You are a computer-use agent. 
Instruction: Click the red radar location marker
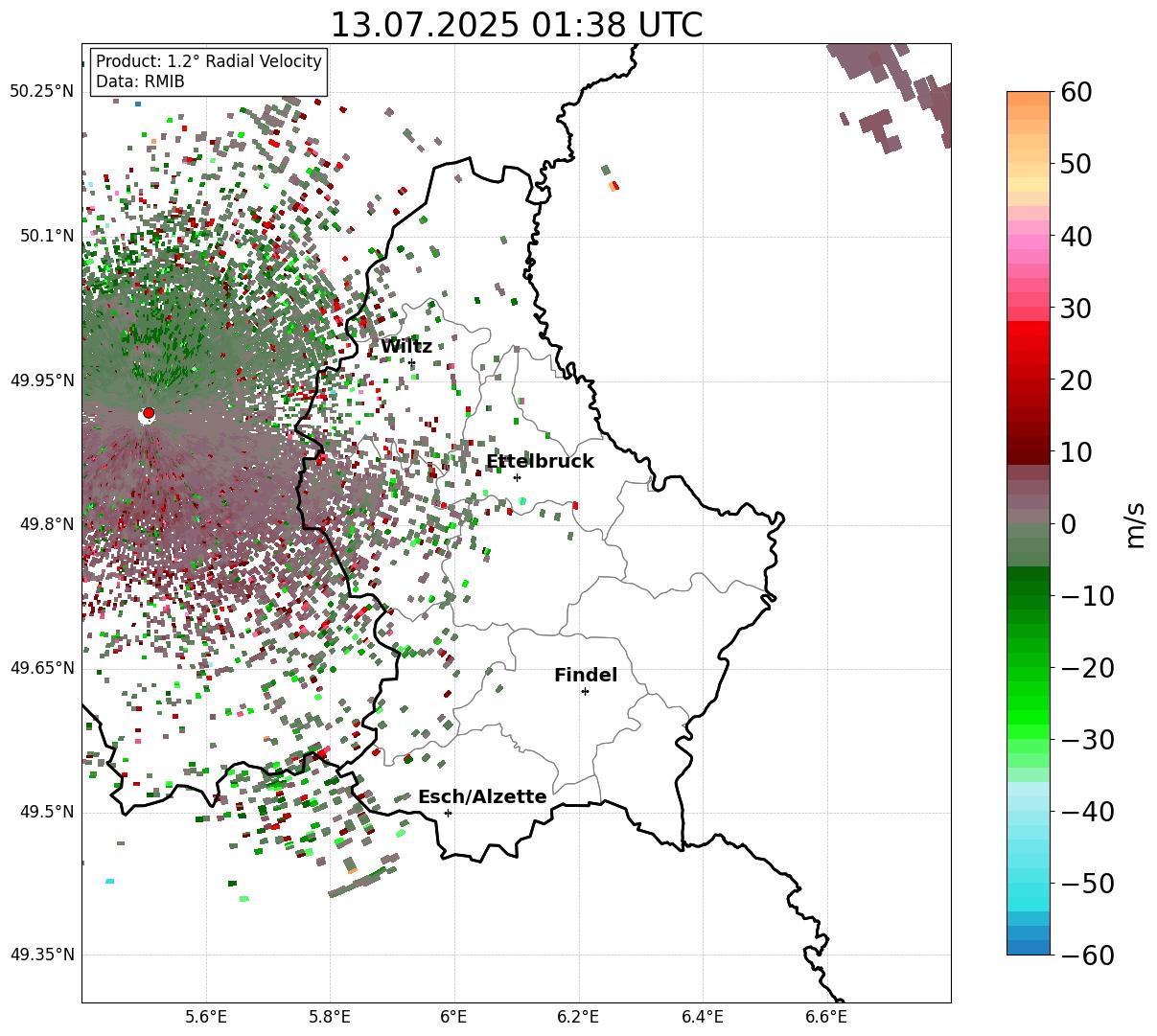149,413
